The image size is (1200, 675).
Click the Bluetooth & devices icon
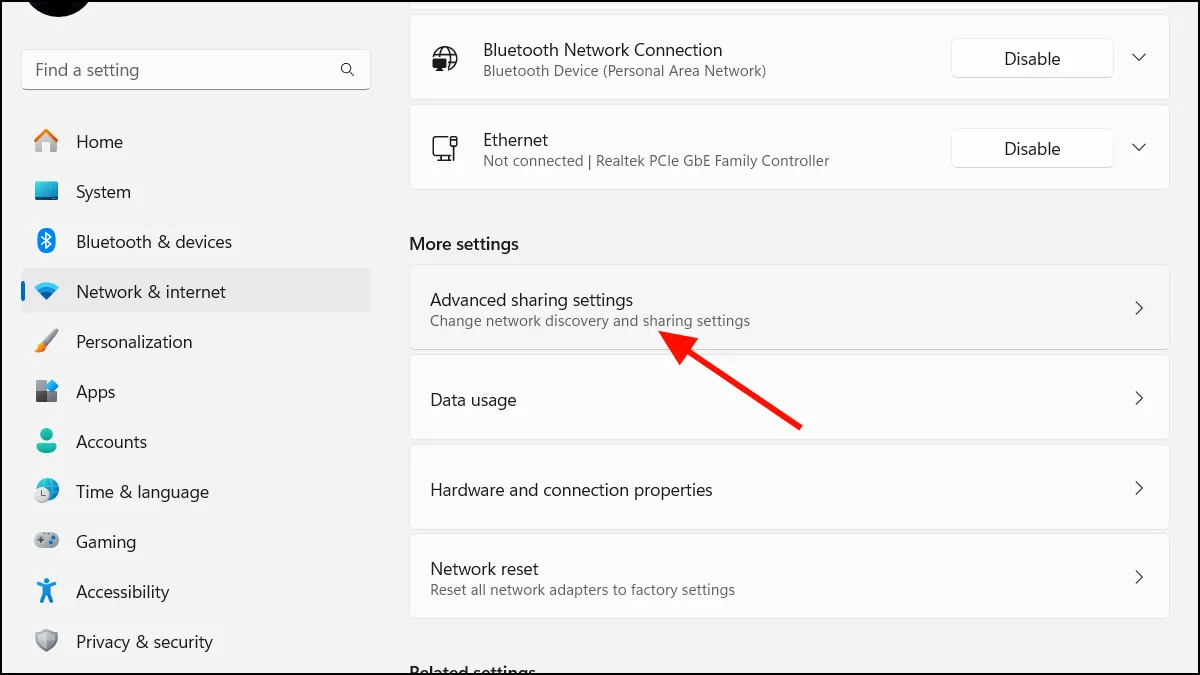click(x=46, y=242)
